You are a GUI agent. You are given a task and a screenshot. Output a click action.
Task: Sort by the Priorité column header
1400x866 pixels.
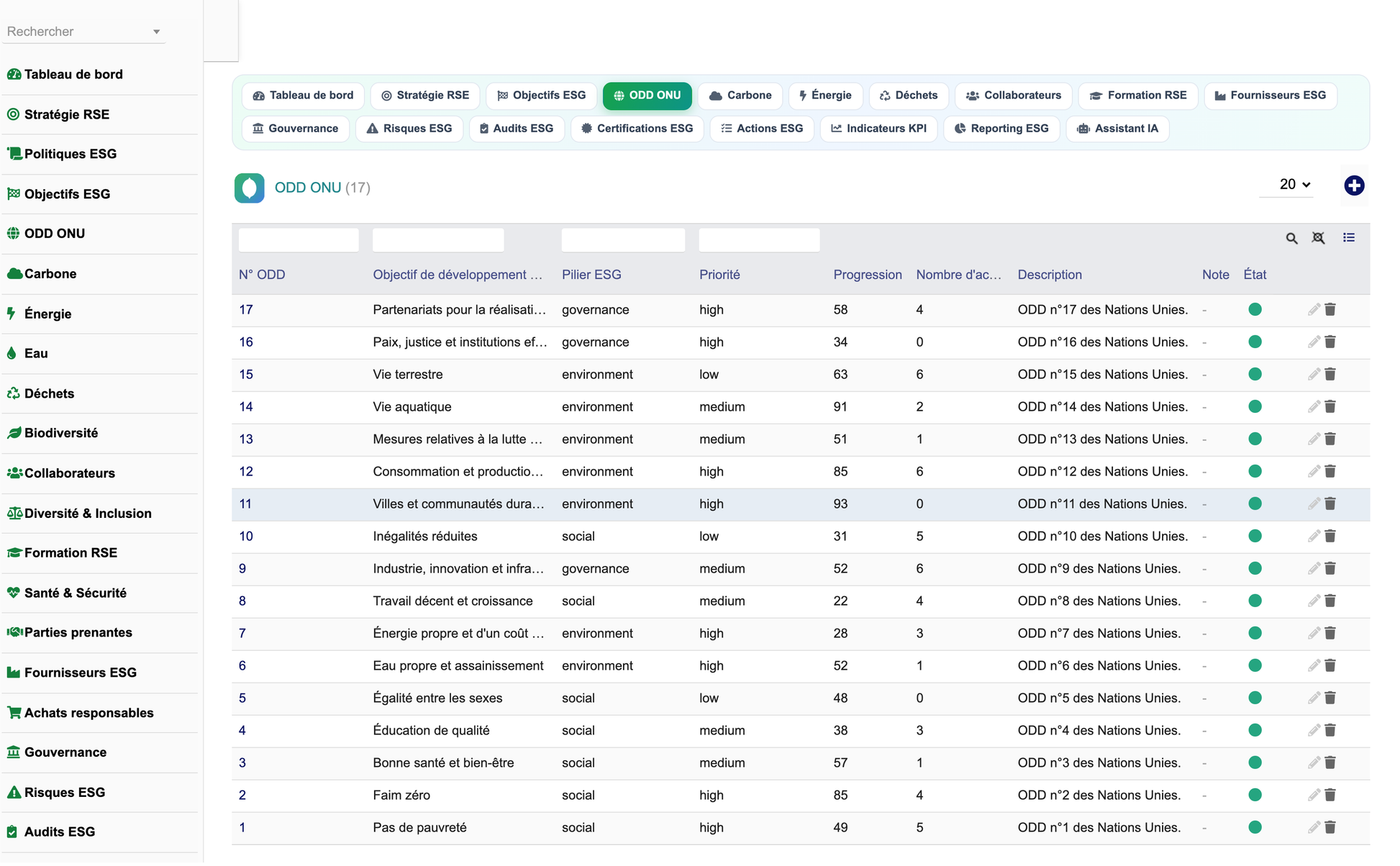coord(719,275)
